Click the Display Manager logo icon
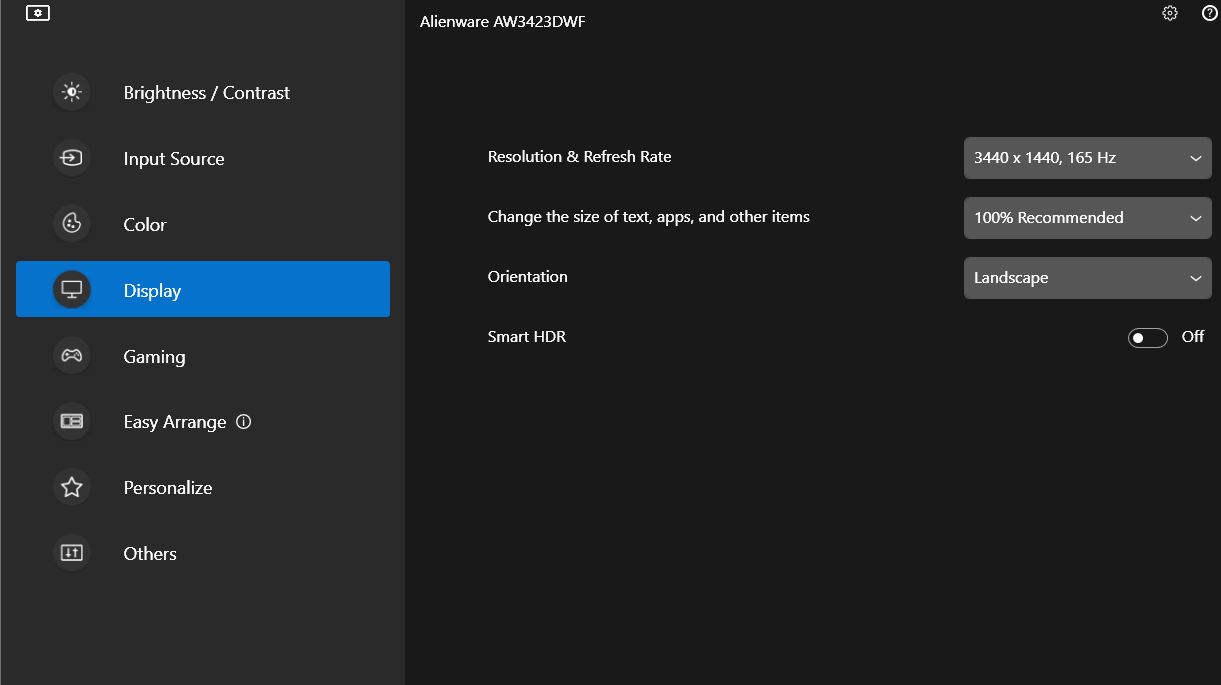The width and height of the screenshot is (1221, 685). pyautogui.click(x=38, y=13)
